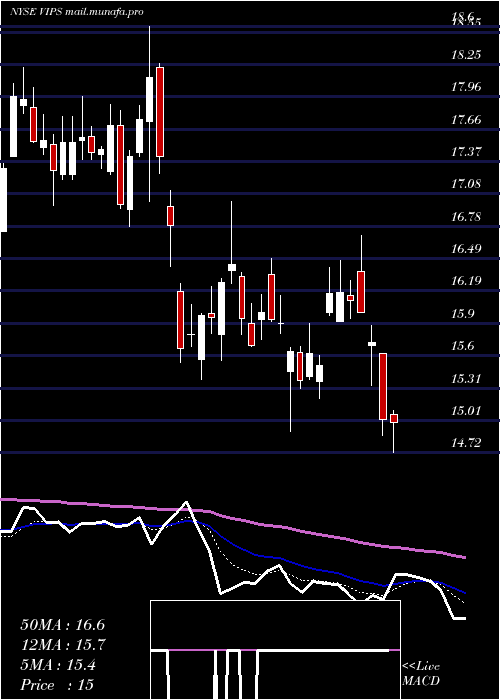Click the 15.6 price axis label
Image resolution: width=500 pixels, height=700 pixels.
click(462, 346)
